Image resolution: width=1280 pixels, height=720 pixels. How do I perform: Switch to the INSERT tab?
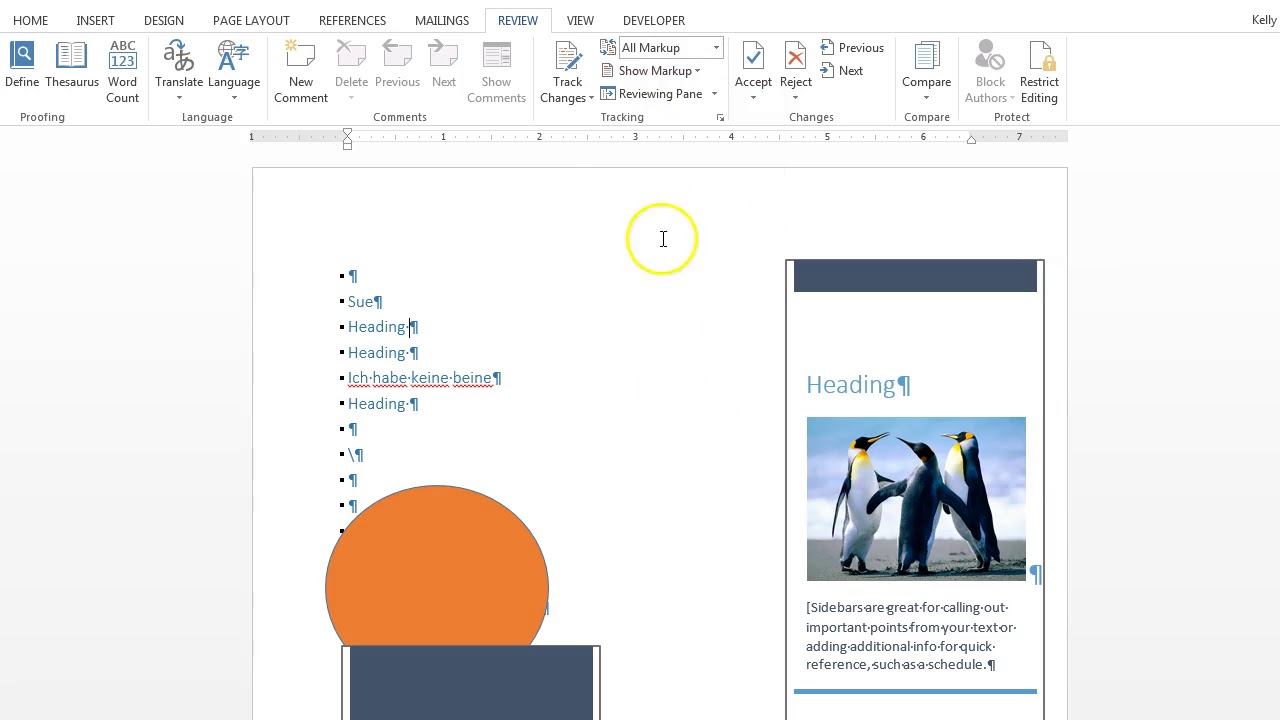coord(95,20)
